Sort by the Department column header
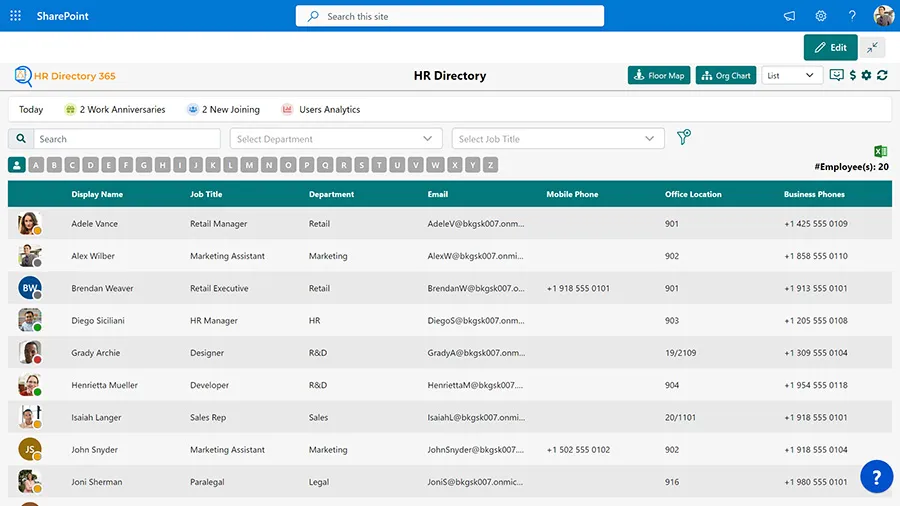This screenshot has width=900, height=506. click(331, 194)
